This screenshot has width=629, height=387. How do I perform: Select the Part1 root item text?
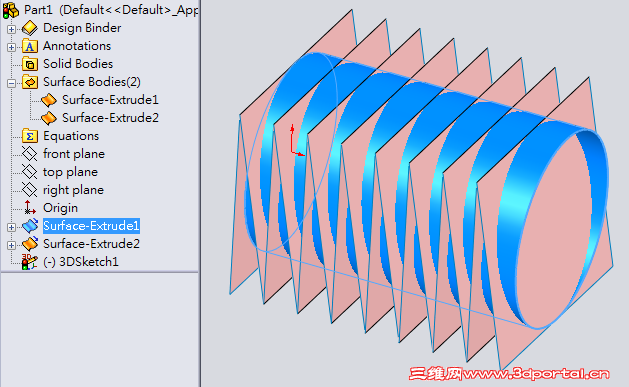click(x=111, y=10)
